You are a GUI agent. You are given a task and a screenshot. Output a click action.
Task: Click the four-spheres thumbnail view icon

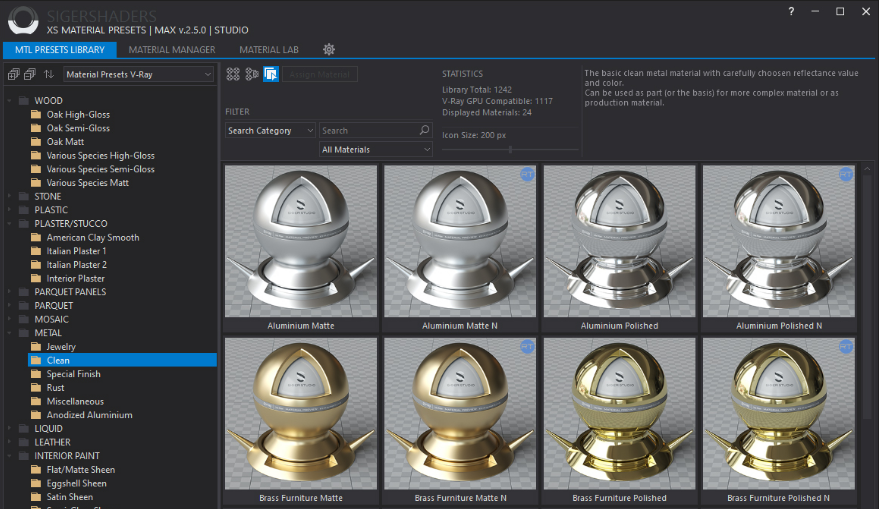[233, 74]
